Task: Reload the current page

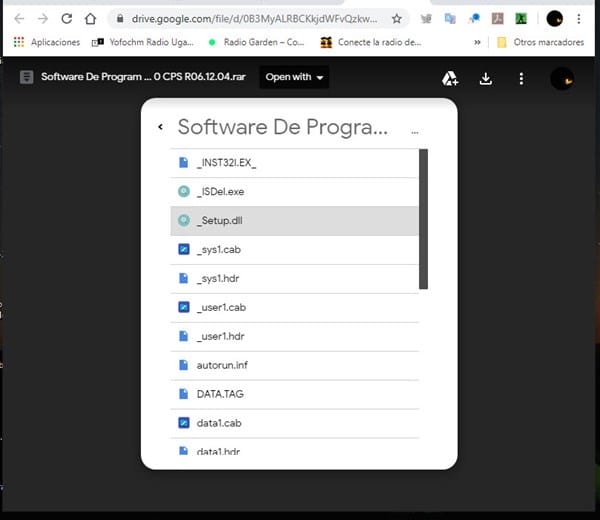Action: pyautogui.click(x=67, y=18)
